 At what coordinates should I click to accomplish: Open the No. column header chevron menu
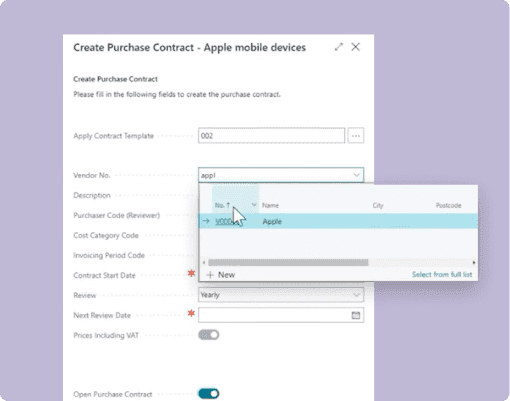(254, 205)
